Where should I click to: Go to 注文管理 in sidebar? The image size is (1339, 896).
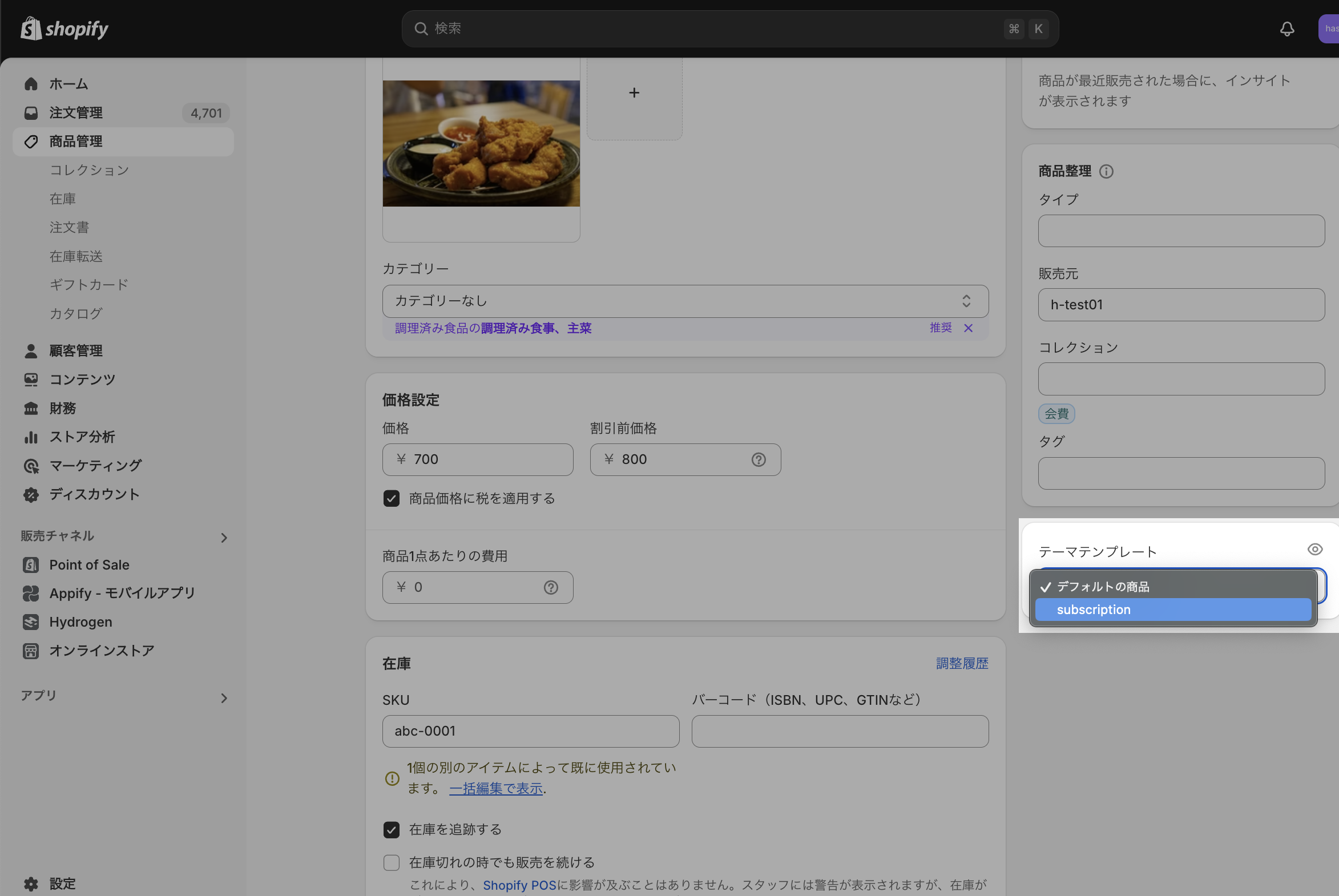(76, 112)
